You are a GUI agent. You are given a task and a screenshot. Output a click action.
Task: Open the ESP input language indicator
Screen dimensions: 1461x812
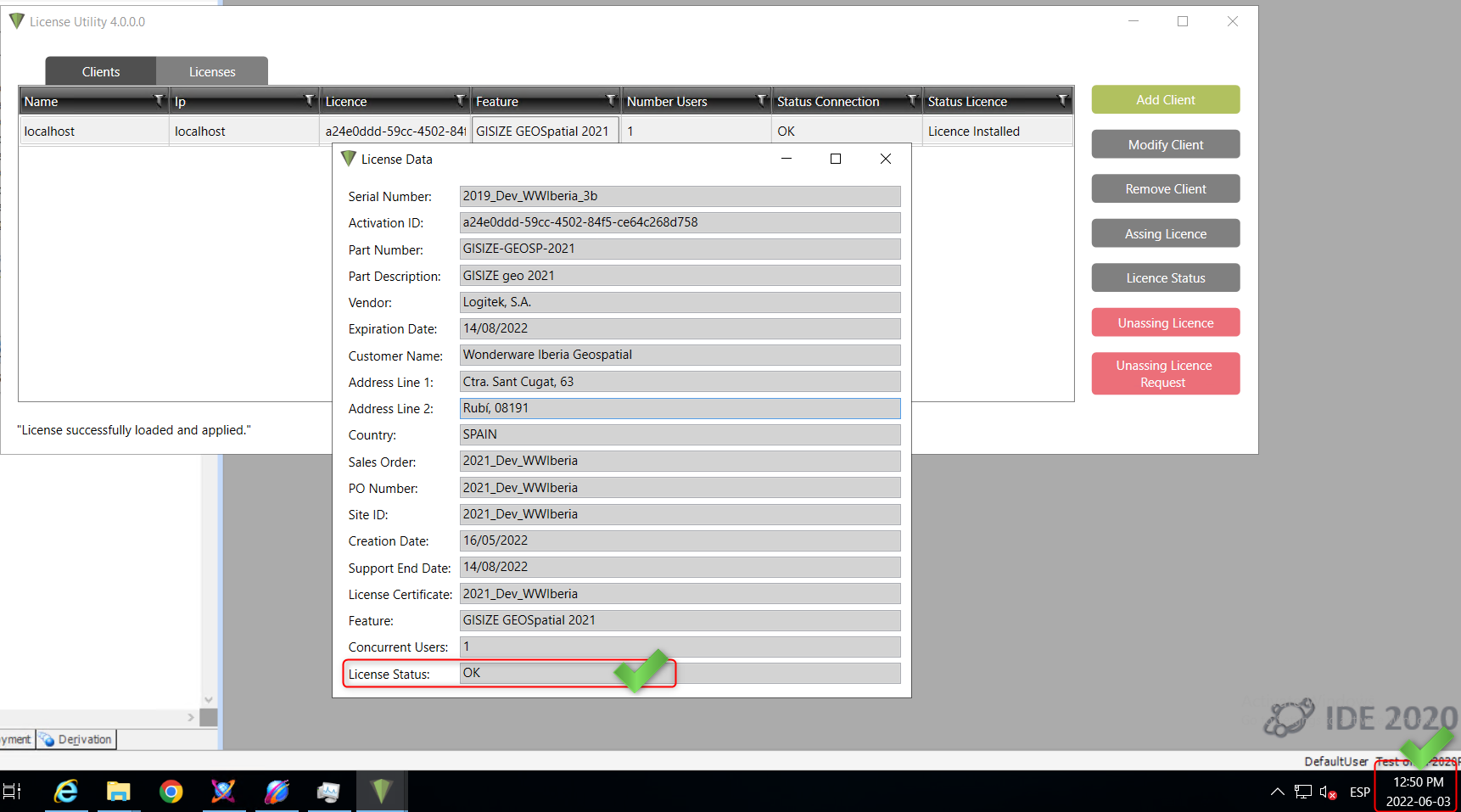point(1360,792)
